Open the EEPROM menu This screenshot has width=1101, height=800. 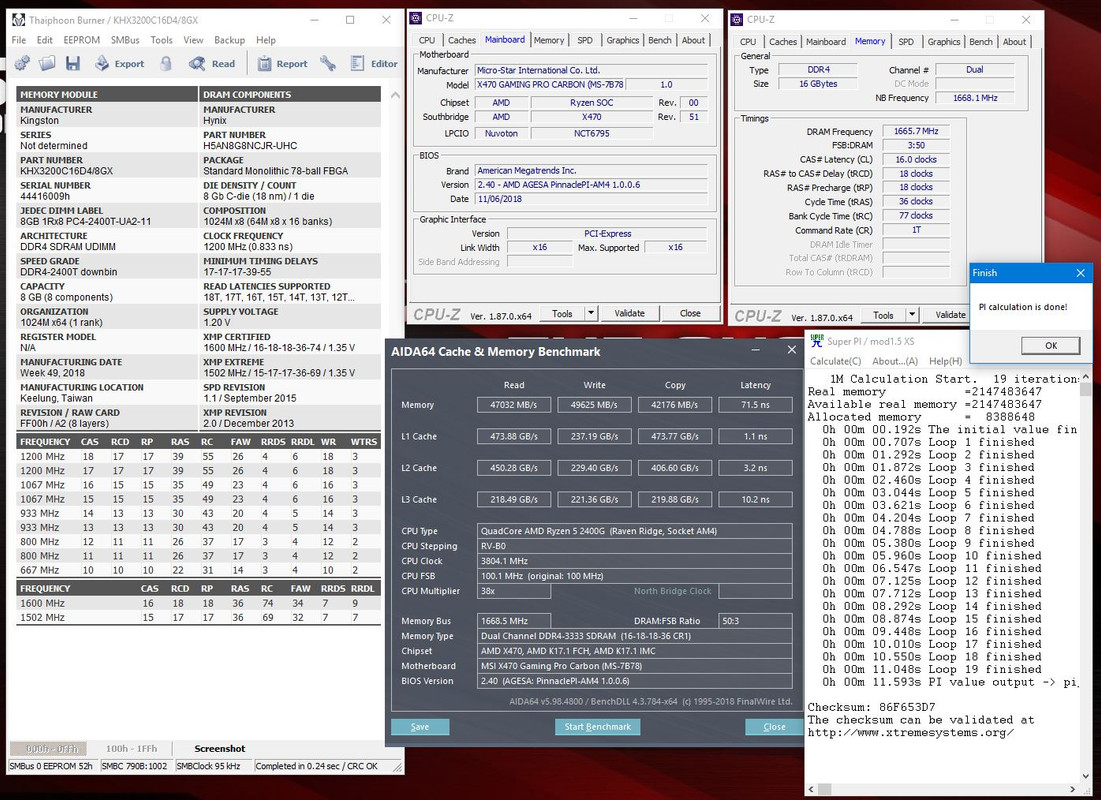(81, 40)
